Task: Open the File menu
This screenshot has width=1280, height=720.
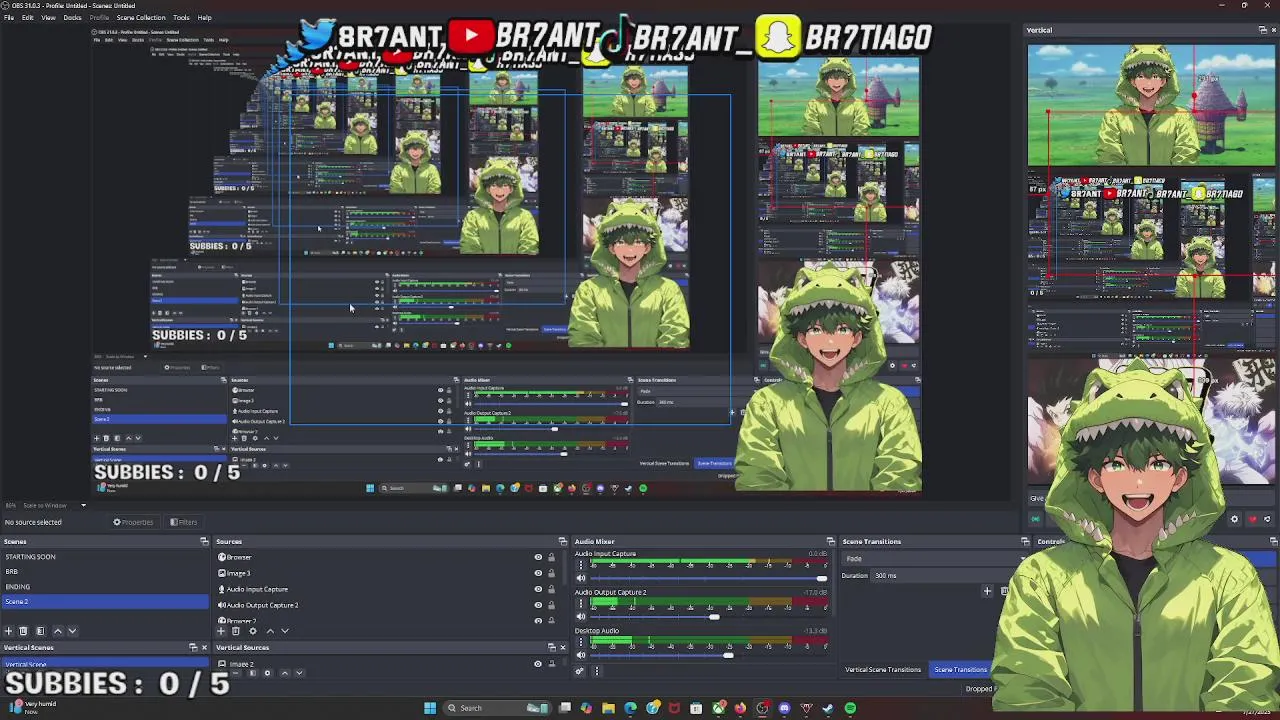Action: (x=8, y=18)
